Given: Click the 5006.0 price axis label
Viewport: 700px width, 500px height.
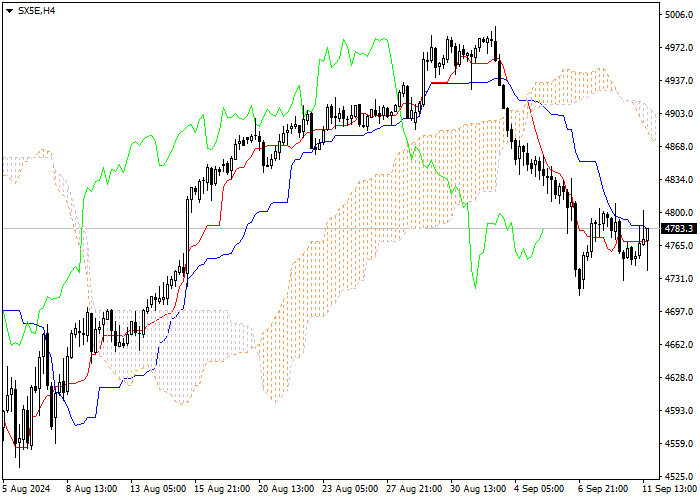Looking at the screenshot, I should (679, 15).
